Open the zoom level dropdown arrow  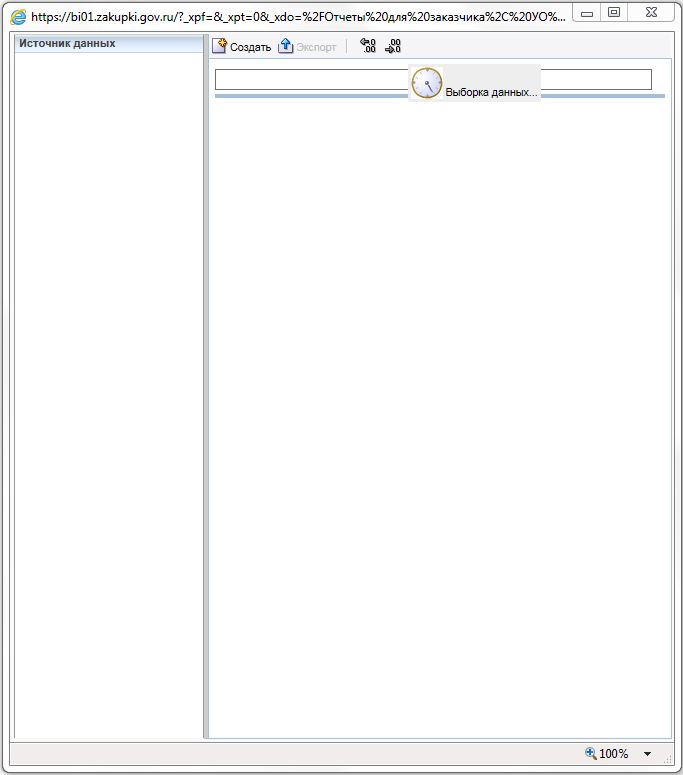tap(648, 754)
